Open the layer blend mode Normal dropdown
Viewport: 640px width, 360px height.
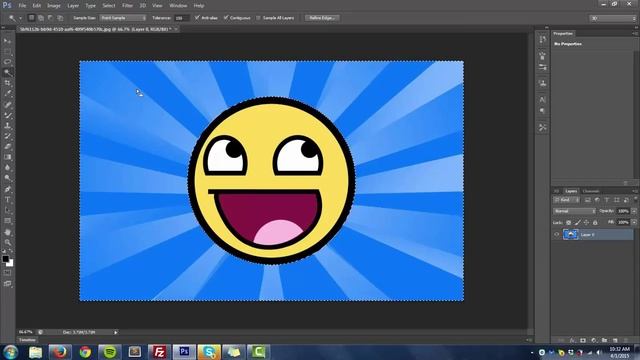574,211
